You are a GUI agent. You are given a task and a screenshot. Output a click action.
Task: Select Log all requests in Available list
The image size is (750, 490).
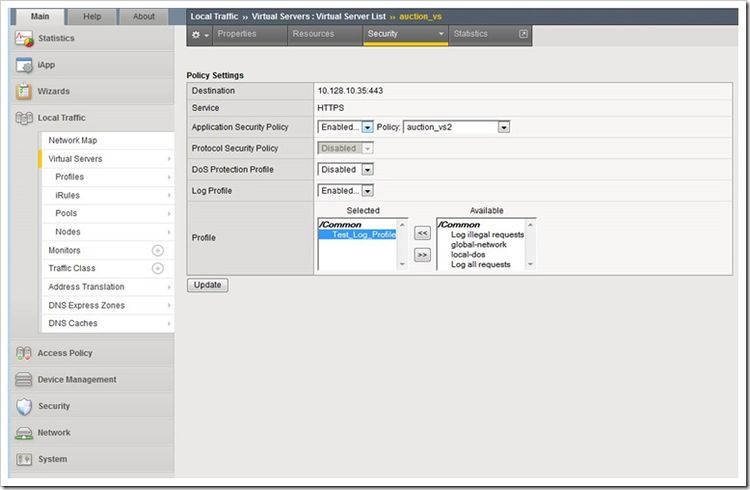click(x=481, y=265)
